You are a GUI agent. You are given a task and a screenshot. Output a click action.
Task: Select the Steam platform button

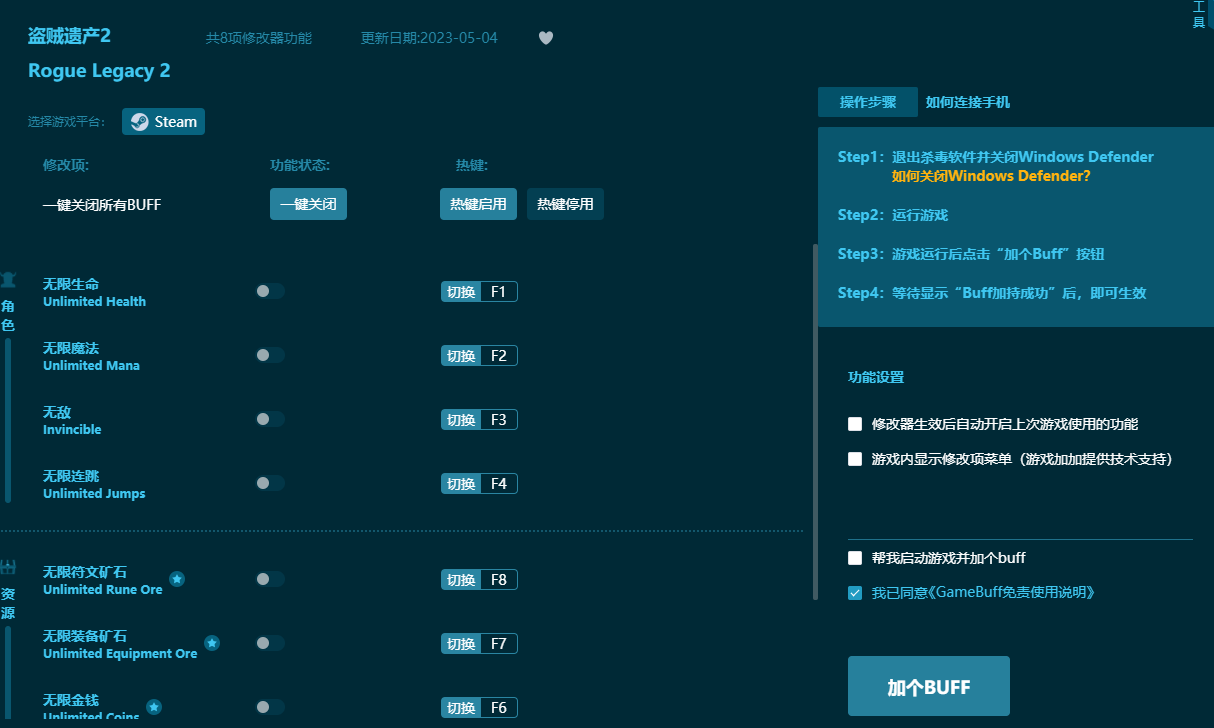pos(164,122)
